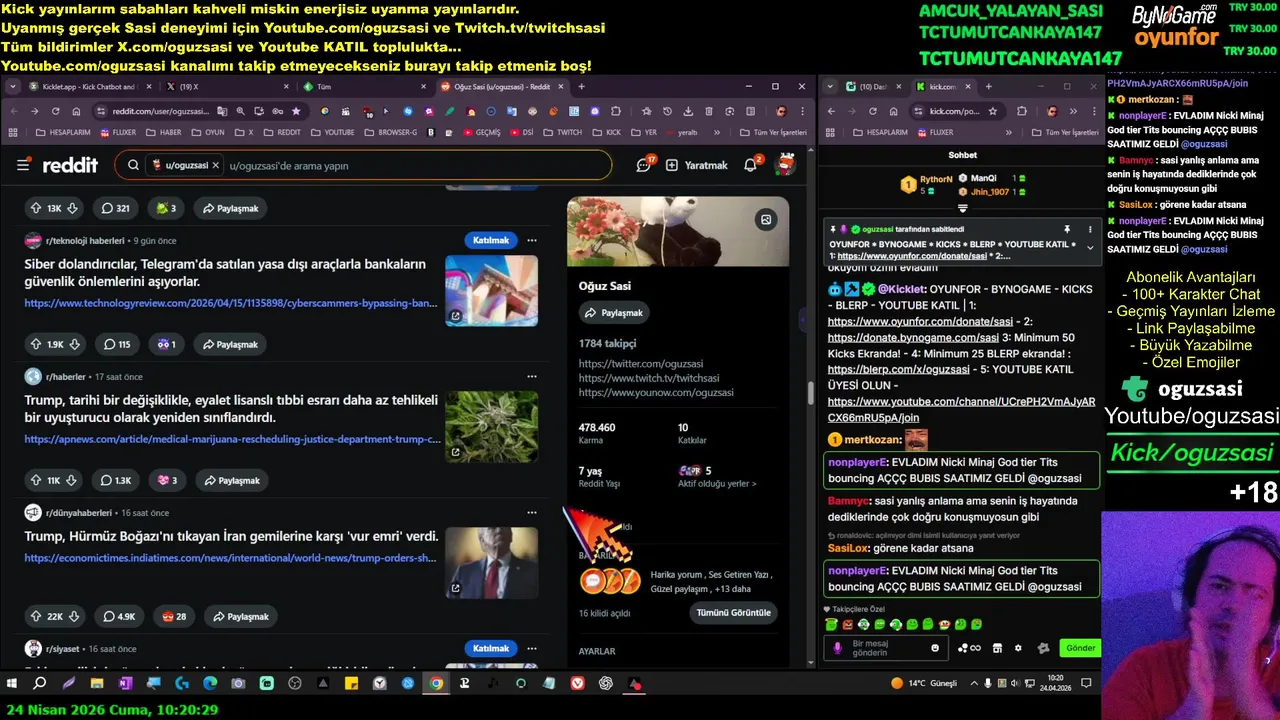Open comments on the Hürmüz Boğazı post
Screen dimensions: 1280x720
coord(119,616)
